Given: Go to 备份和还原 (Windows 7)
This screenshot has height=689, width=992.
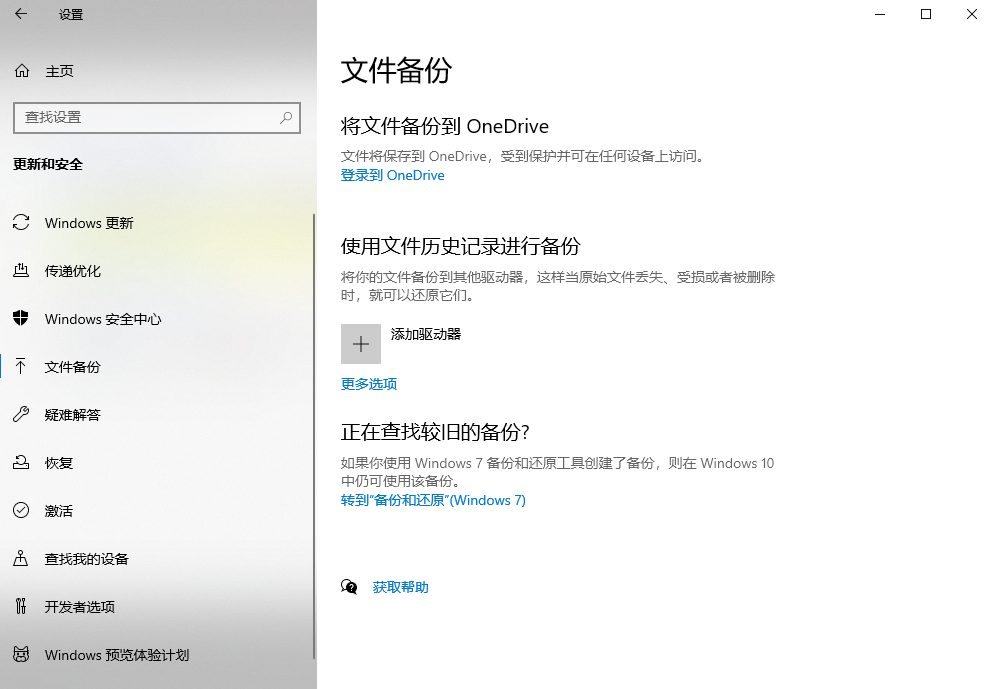Looking at the screenshot, I should [x=433, y=500].
